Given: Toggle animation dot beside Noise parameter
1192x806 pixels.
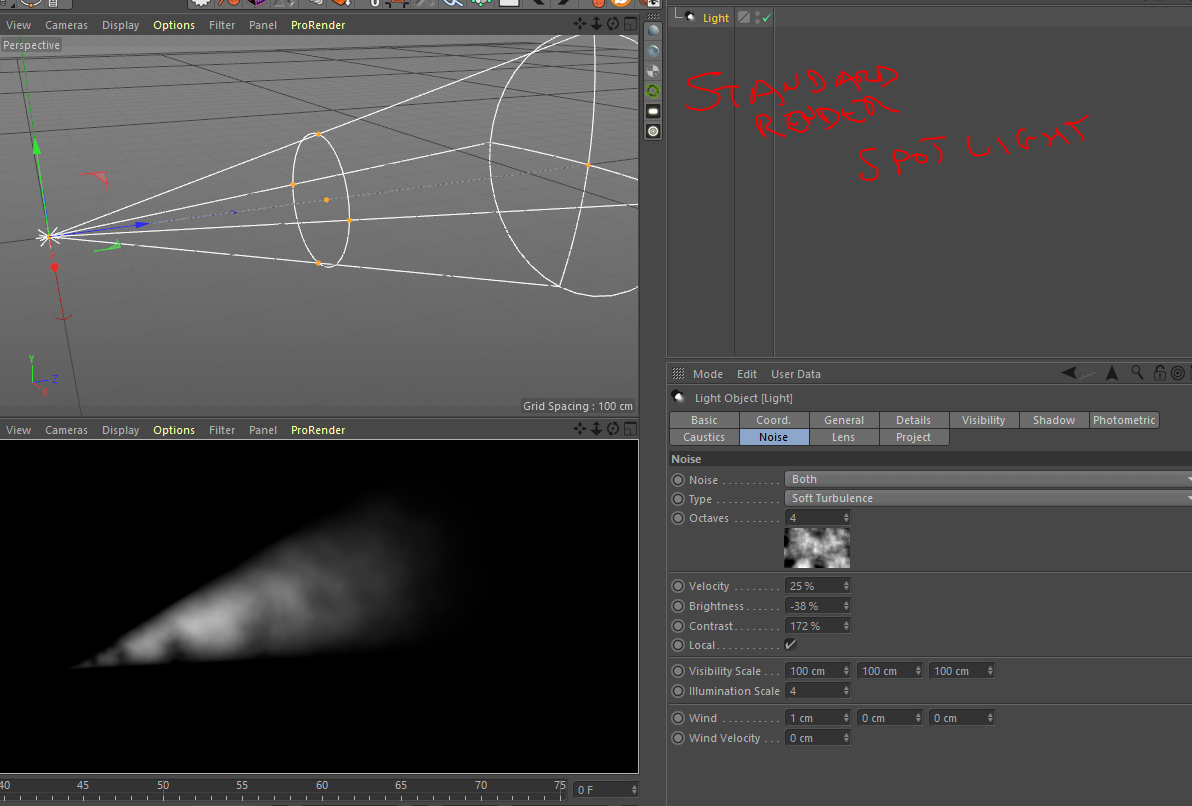Looking at the screenshot, I should (x=678, y=480).
